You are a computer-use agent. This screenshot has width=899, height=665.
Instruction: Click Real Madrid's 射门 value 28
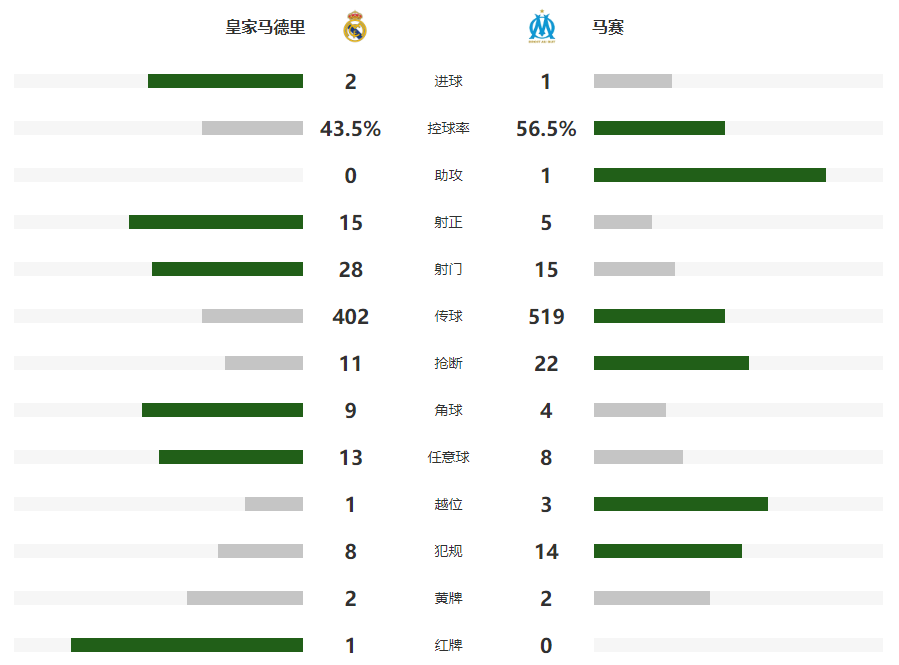click(350, 269)
